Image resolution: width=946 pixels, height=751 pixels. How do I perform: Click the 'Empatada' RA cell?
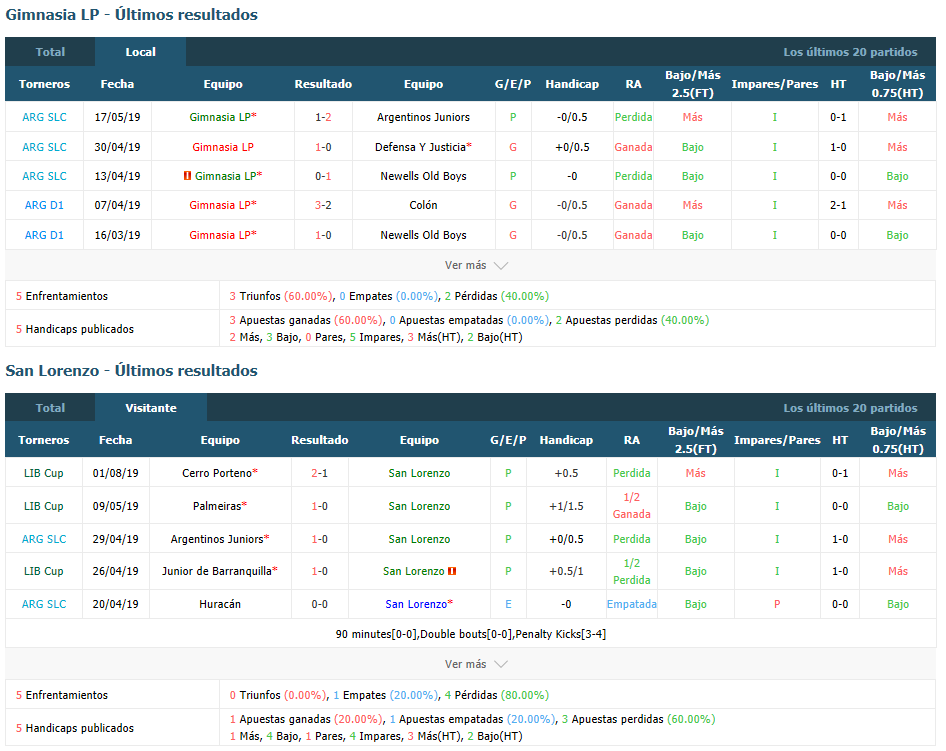pos(632,604)
